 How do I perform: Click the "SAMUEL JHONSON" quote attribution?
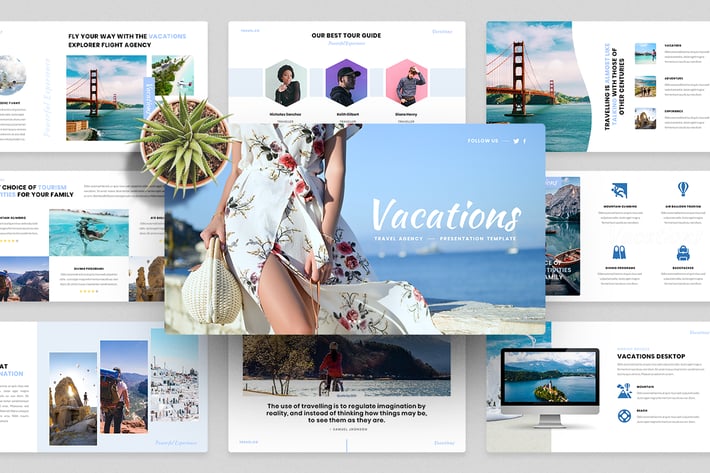pyautogui.click(x=348, y=429)
